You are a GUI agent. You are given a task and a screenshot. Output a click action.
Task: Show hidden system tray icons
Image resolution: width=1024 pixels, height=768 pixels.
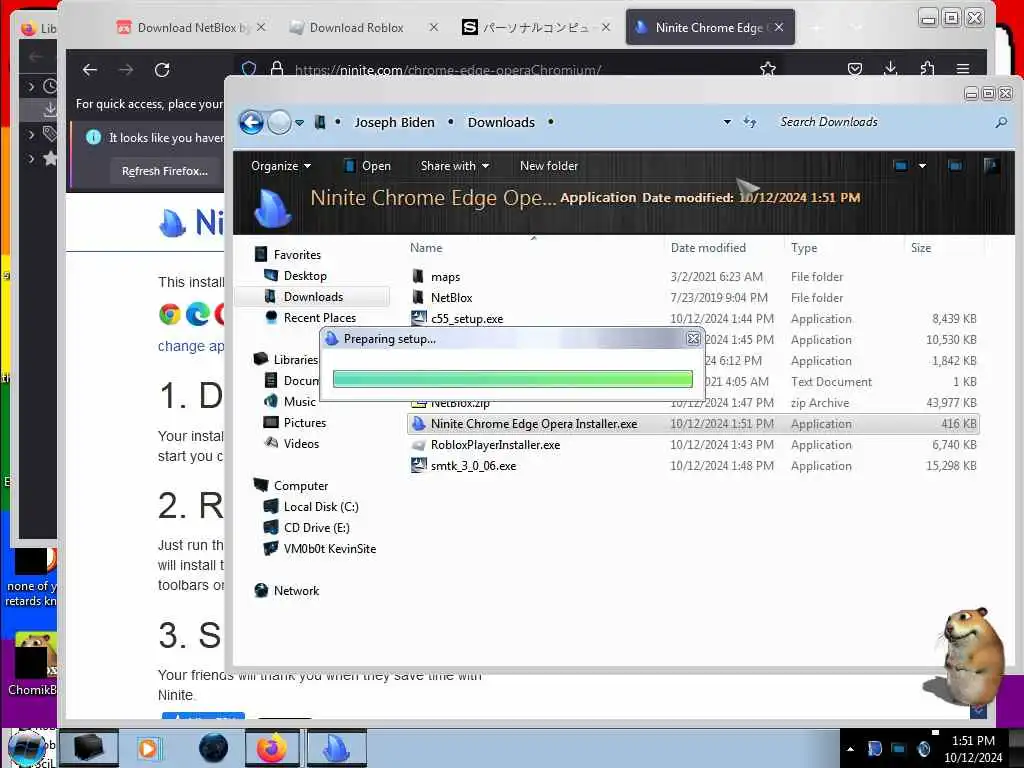click(x=850, y=750)
